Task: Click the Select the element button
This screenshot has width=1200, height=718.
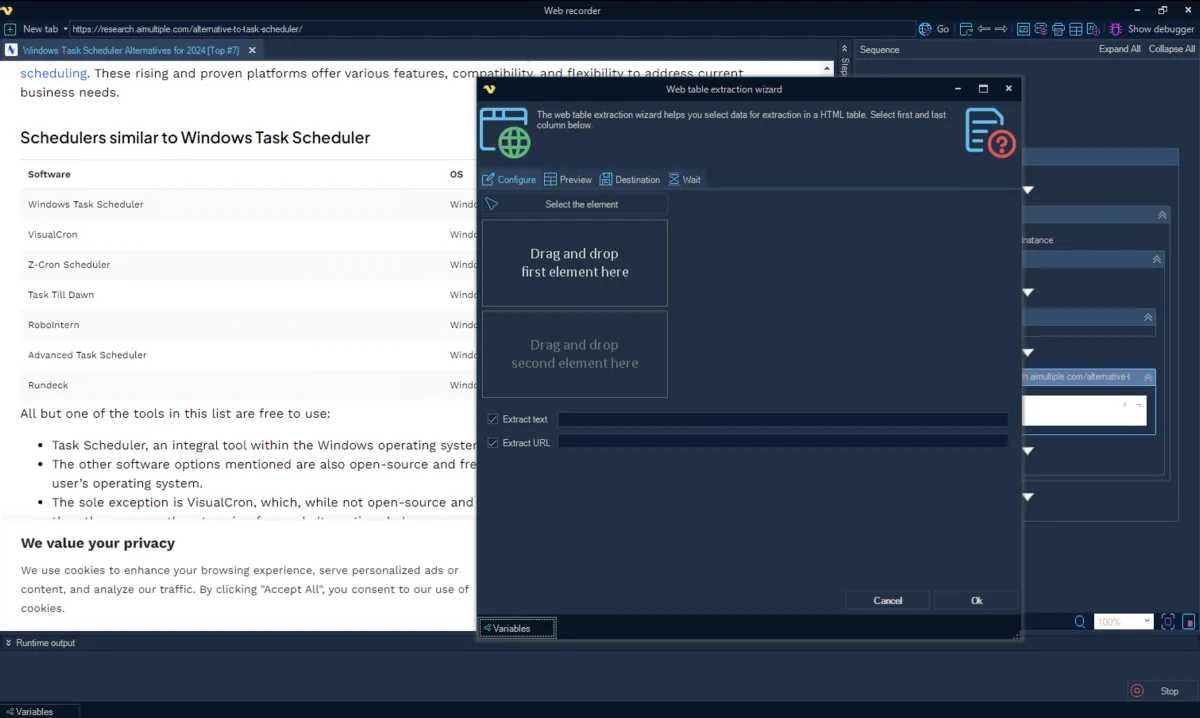Action: (575, 204)
